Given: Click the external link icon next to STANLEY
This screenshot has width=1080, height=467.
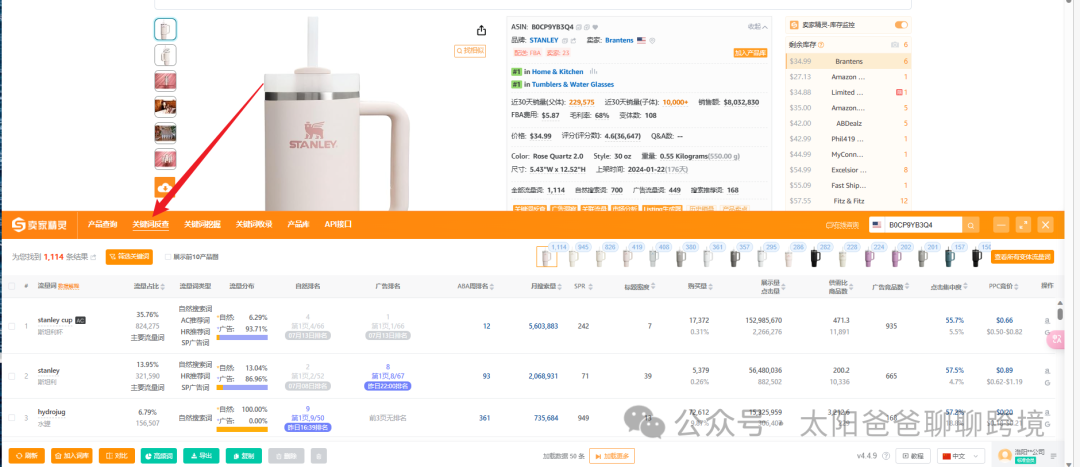Looking at the screenshot, I should tap(573, 41).
